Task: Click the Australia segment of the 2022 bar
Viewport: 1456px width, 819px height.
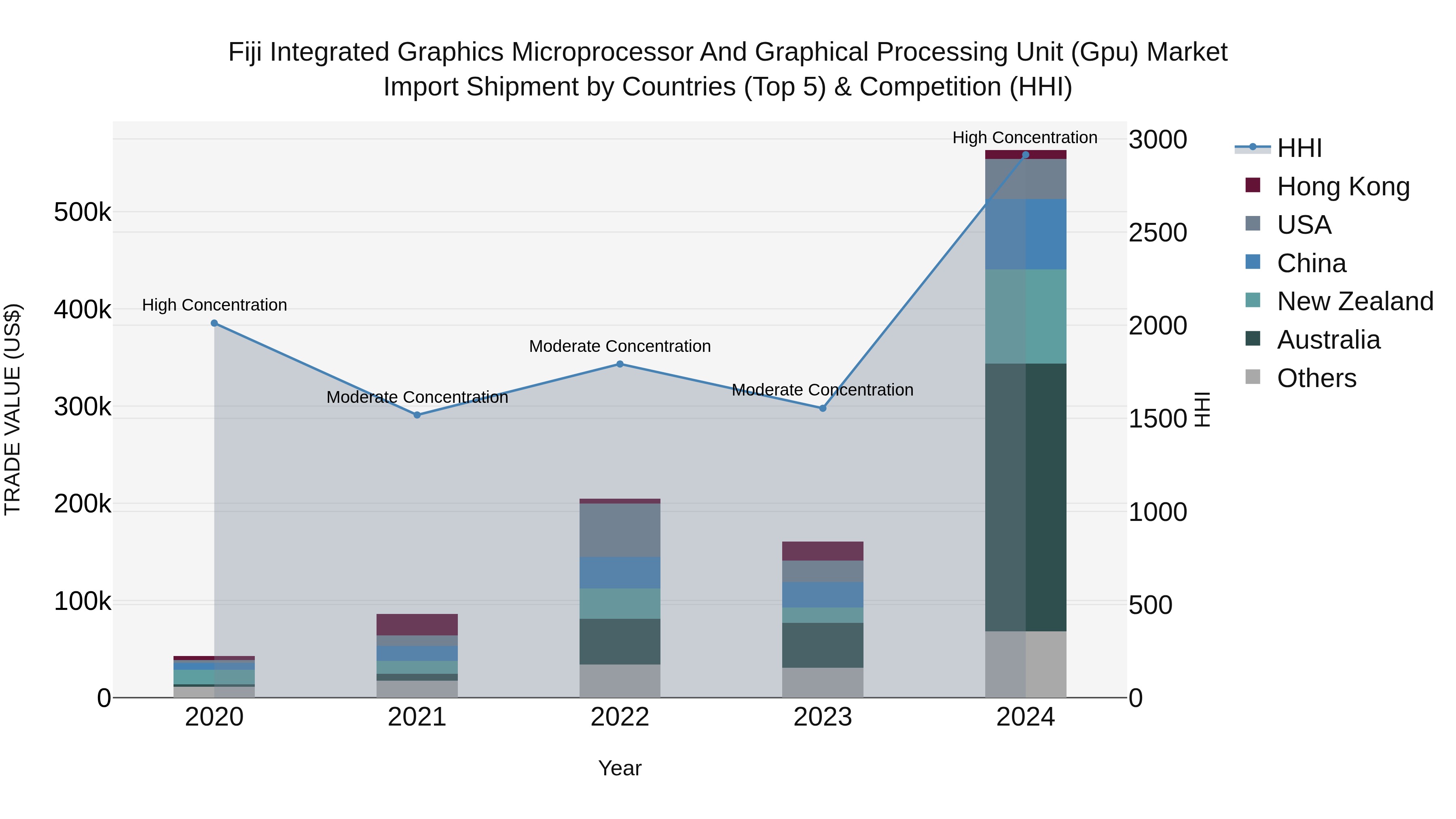Action: pyautogui.click(x=620, y=641)
